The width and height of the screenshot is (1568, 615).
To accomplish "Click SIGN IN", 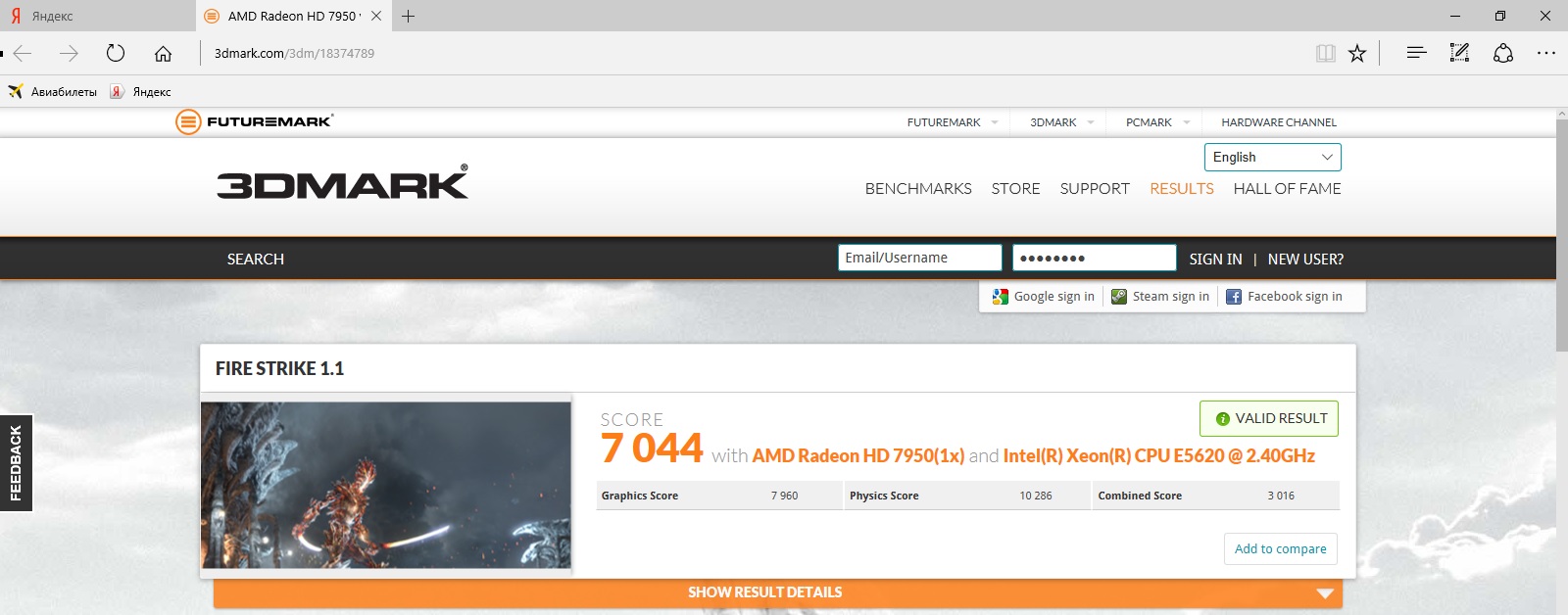I will [1215, 259].
